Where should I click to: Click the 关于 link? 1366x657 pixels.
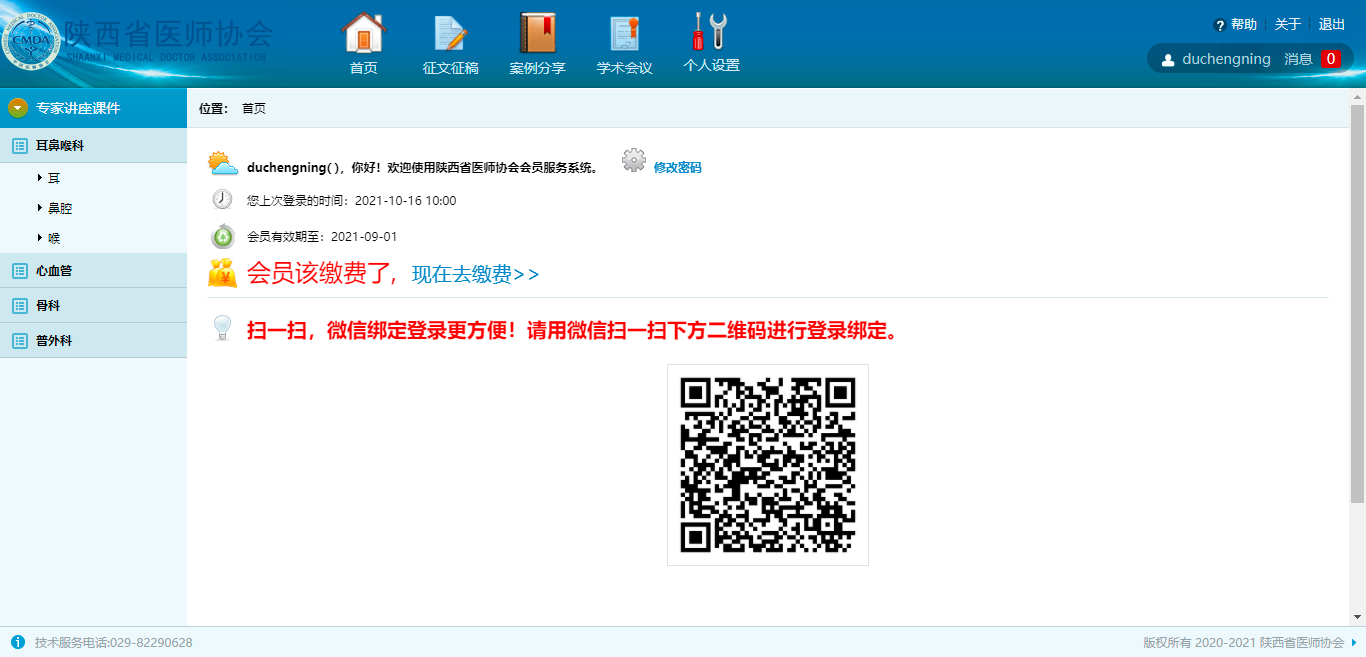[1288, 25]
